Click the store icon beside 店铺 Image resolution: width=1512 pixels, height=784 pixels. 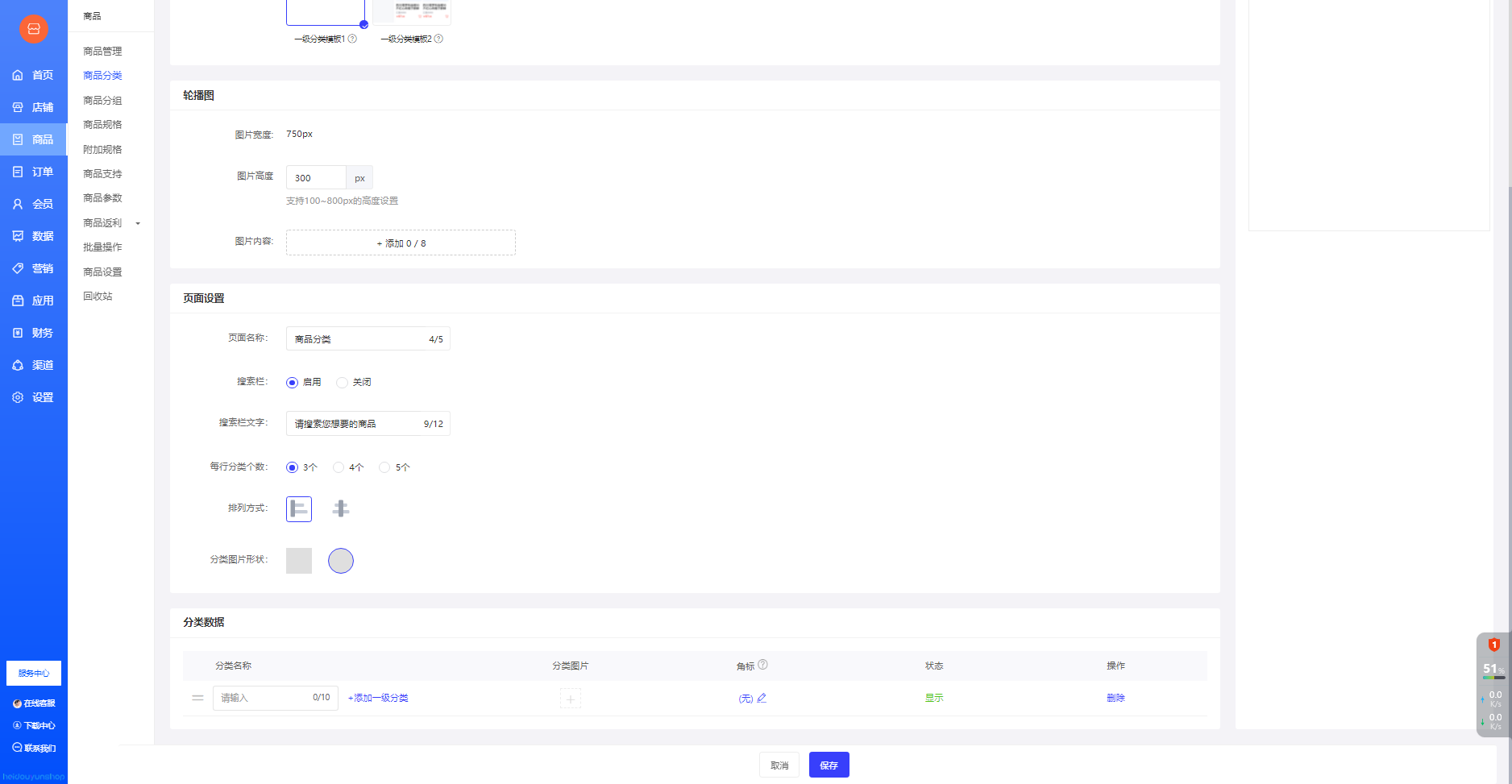18,107
